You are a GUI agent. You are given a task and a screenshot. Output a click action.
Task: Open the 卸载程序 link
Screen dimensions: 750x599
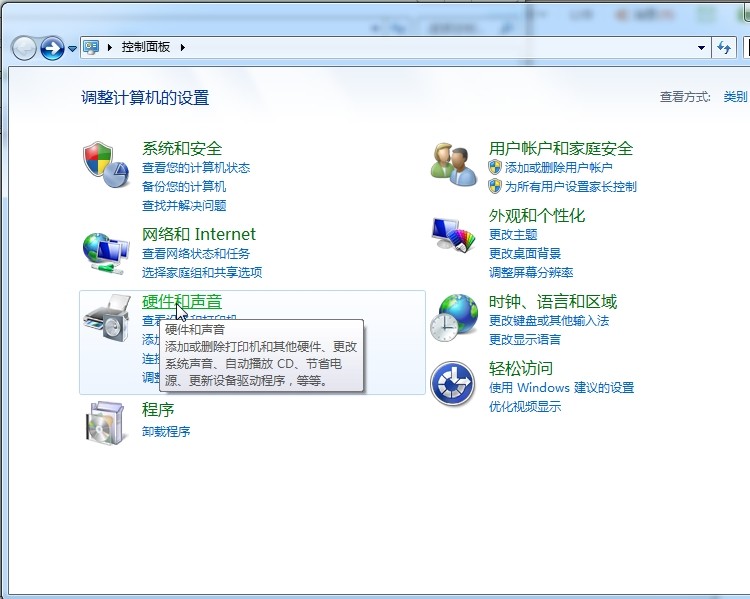click(166, 432)
